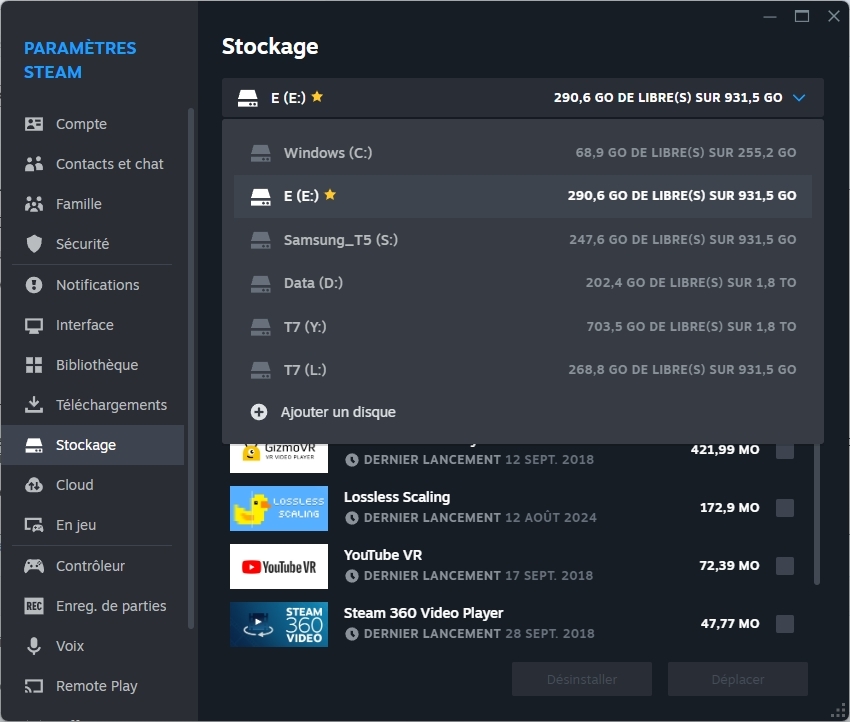Viewport: 850px width, 722px height.
Task: Collapse the drive selector chevron
Action: [x=798, y=98]
